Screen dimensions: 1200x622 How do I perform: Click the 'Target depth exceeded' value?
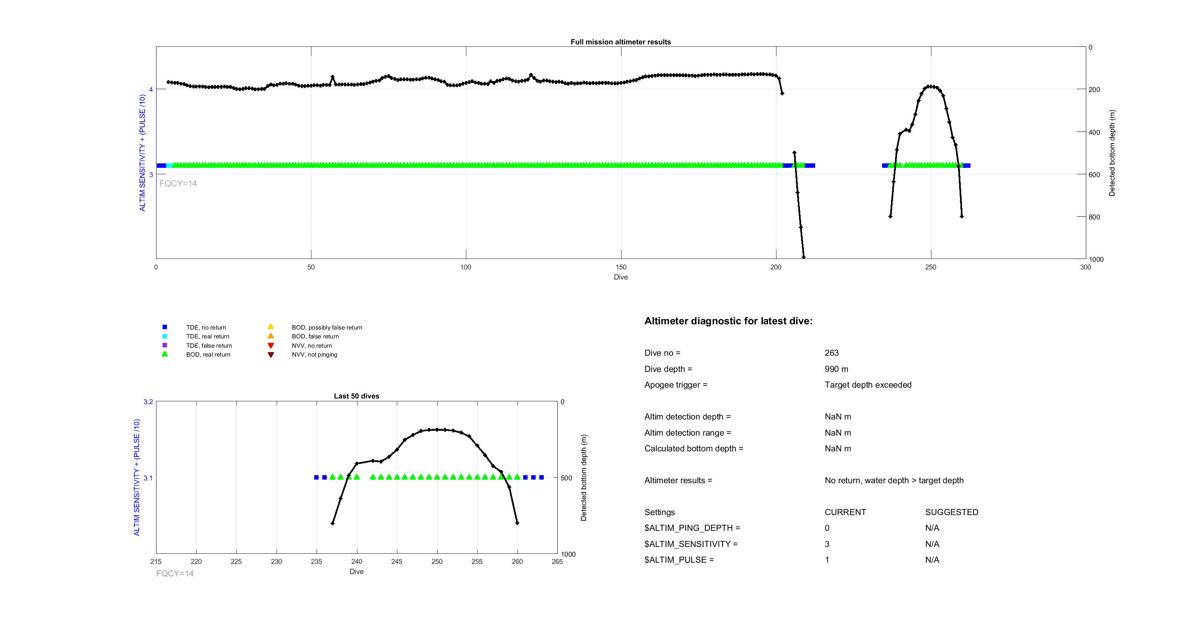pos(868,385)
